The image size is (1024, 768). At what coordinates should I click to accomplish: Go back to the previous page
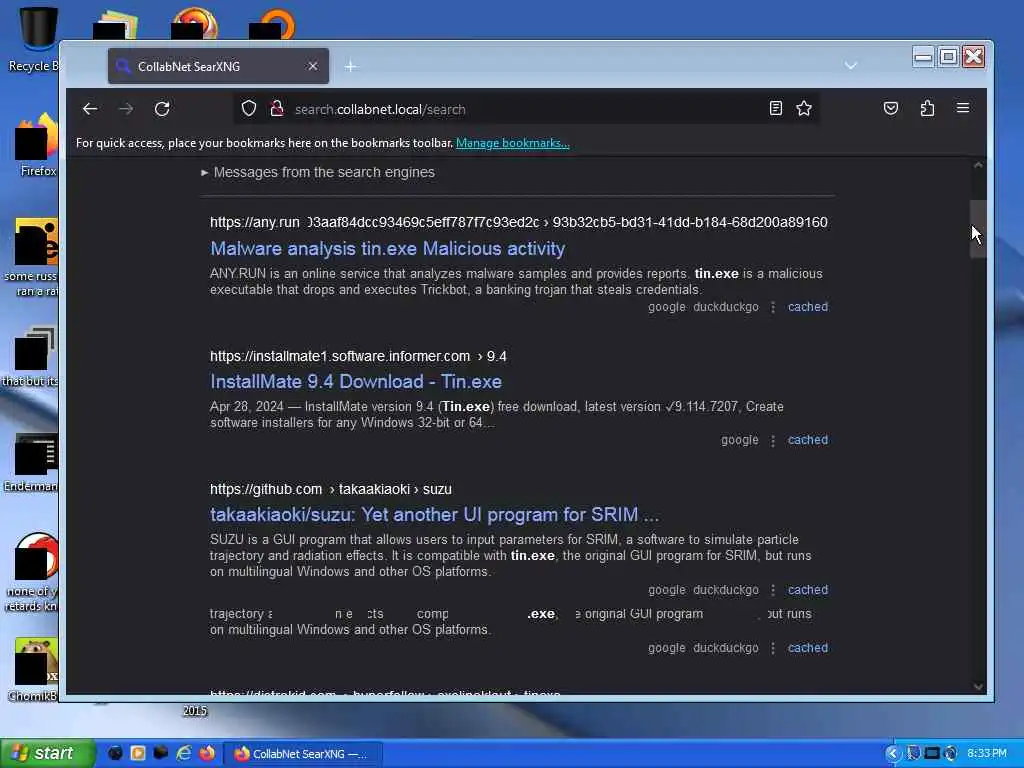pos(90,109)
